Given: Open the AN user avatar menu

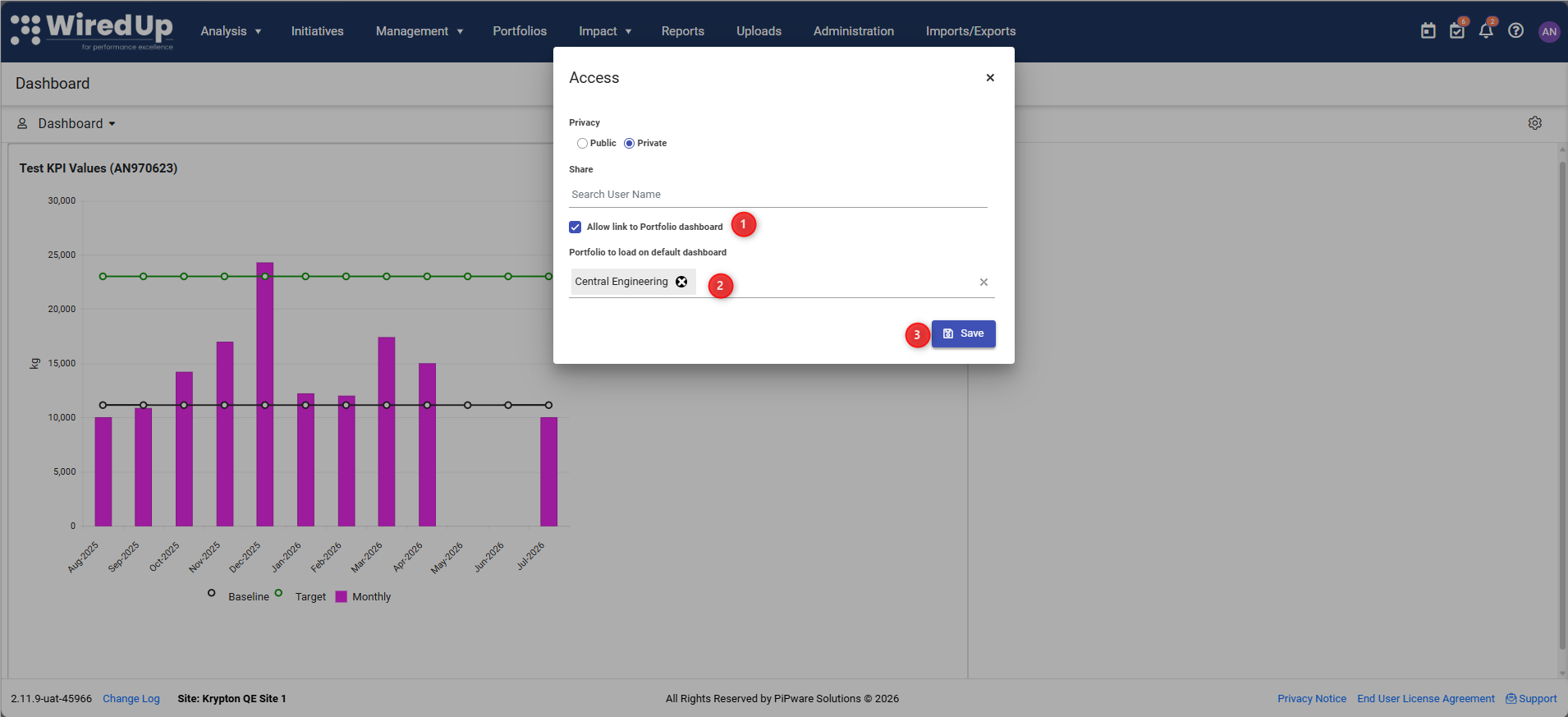Looking at the screenshot, I should (1549, 31).
